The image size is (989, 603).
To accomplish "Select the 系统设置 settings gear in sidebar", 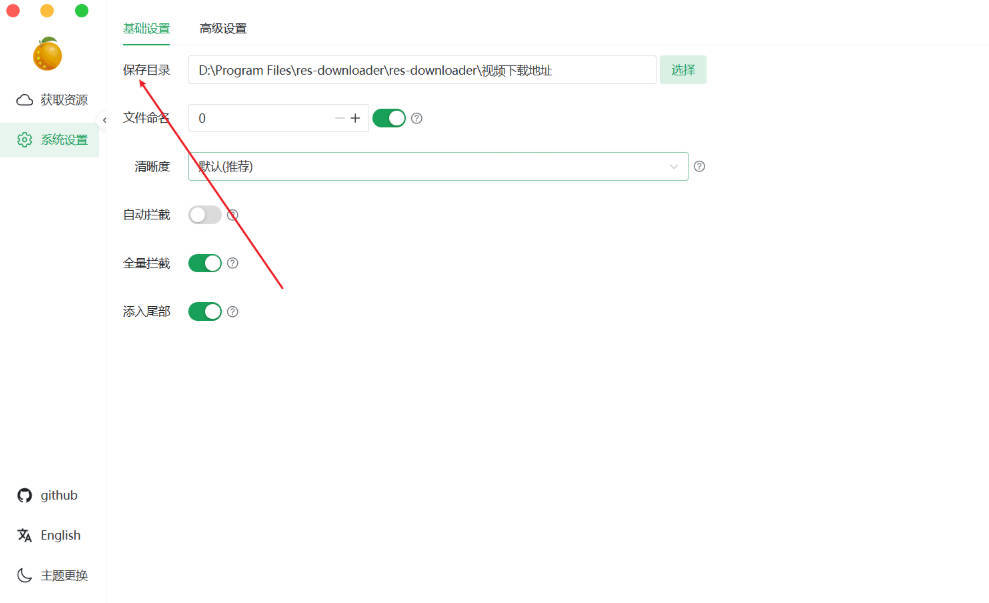I will 49,139.
